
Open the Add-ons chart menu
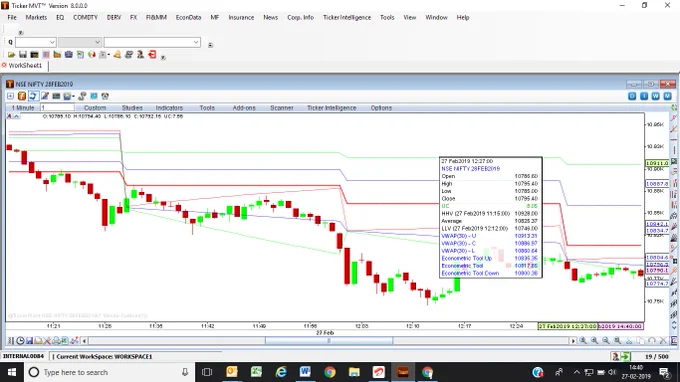pos(244,108)
